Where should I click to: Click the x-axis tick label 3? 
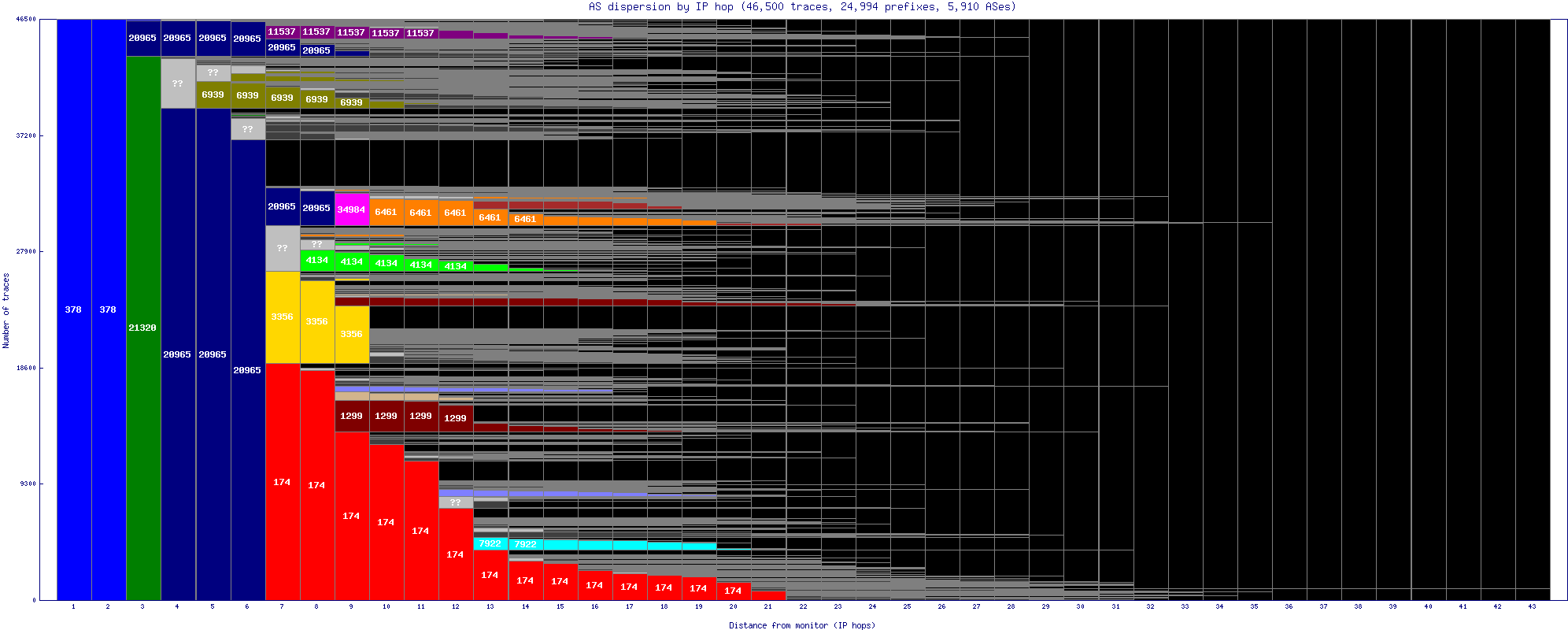pyautogui.click(x=142, y=606)
